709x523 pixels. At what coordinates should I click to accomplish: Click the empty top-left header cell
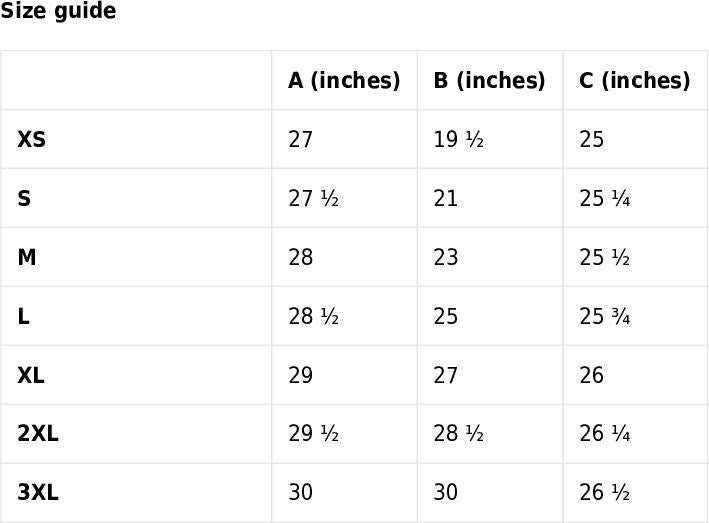136,80
